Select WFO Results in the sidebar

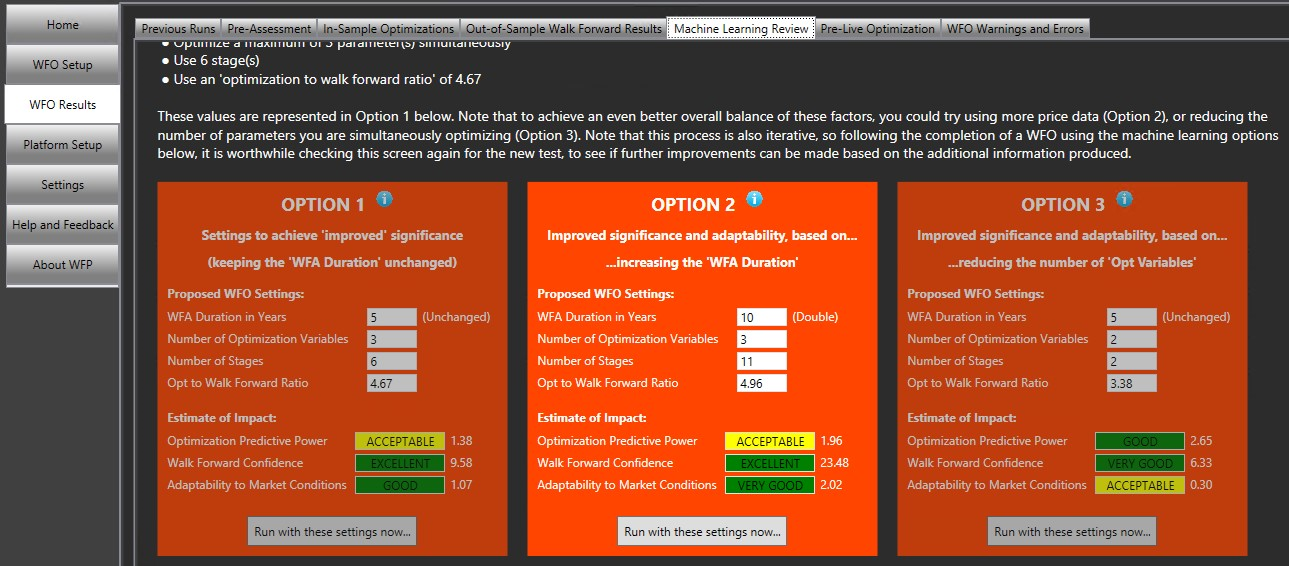pyautogui.click(x=62, y=105)
